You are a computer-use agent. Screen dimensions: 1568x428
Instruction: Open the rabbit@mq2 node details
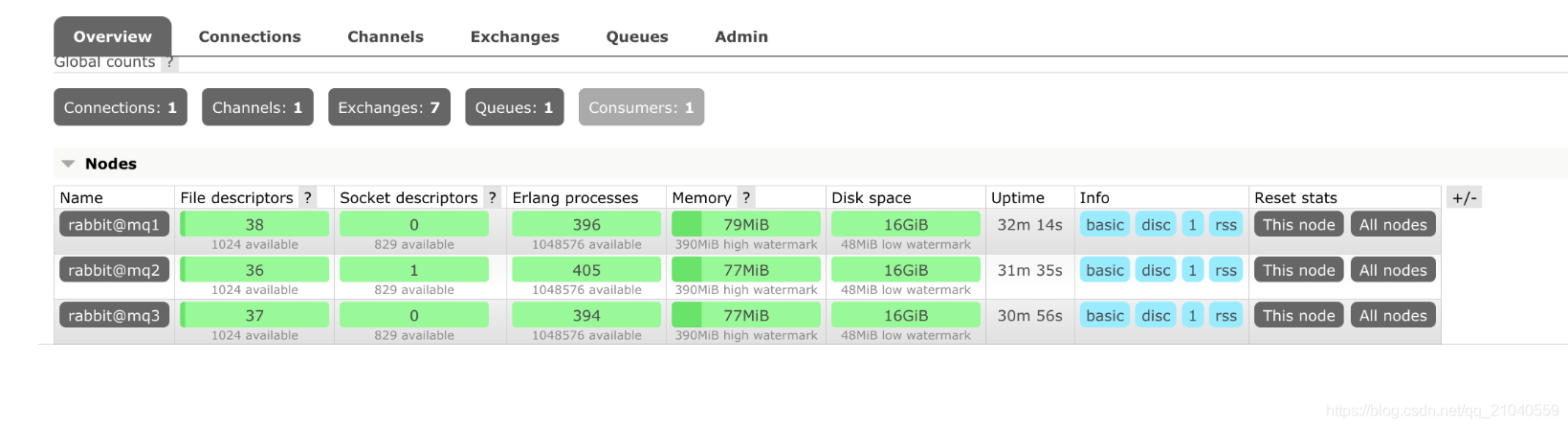point(114,270)
